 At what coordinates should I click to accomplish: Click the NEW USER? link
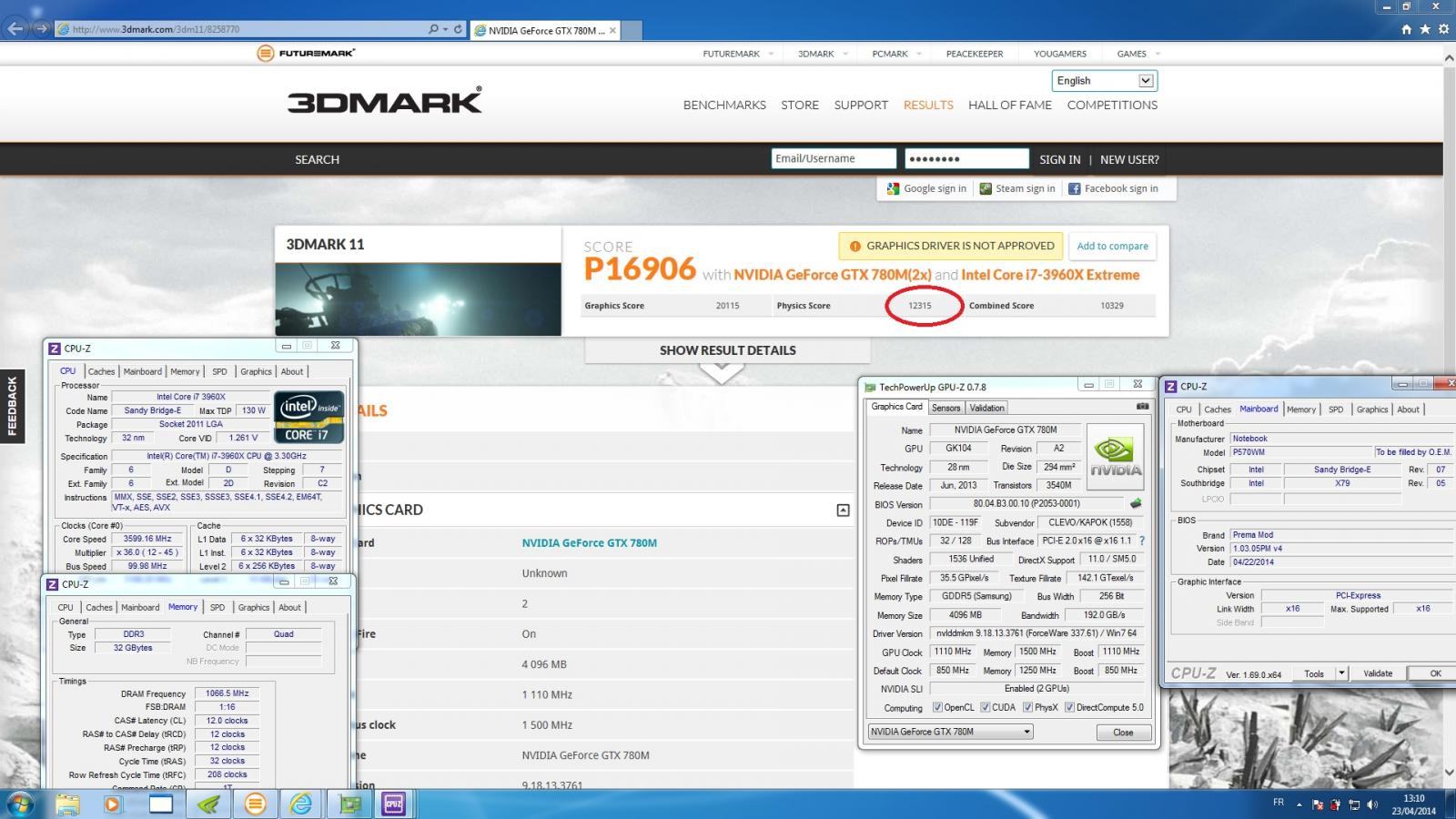coord(1129,159)
